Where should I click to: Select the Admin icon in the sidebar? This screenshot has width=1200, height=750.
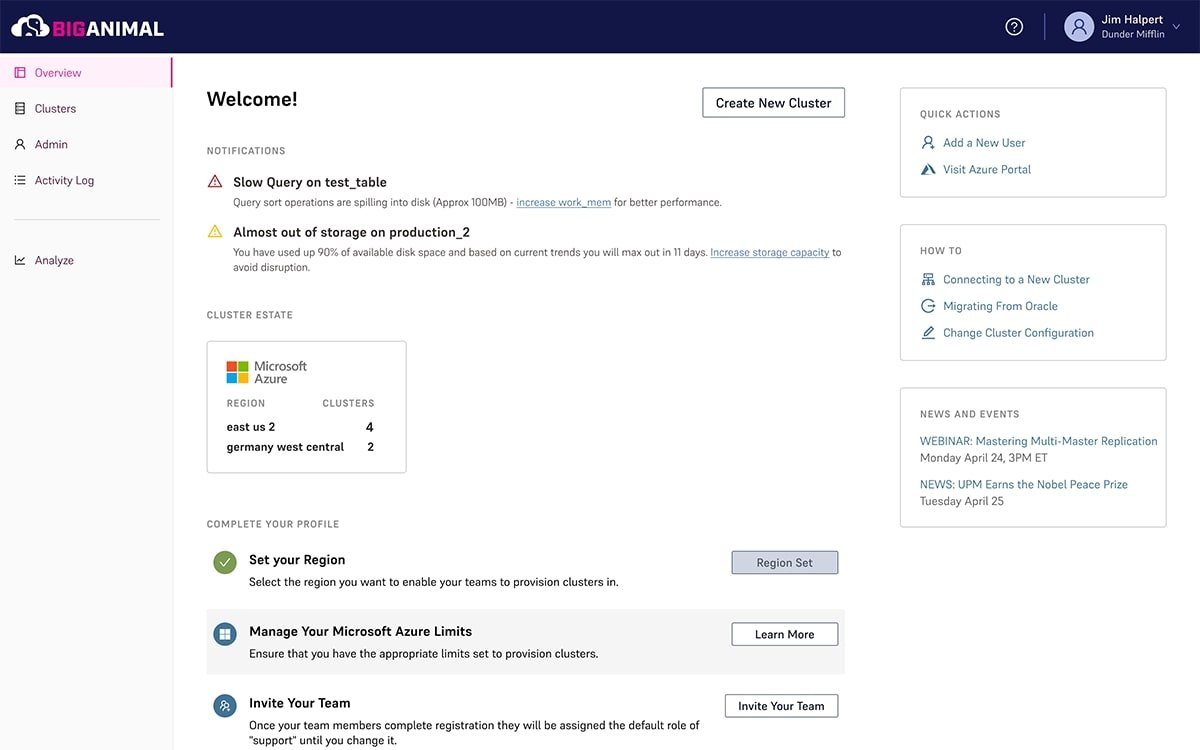click(20, 144)
